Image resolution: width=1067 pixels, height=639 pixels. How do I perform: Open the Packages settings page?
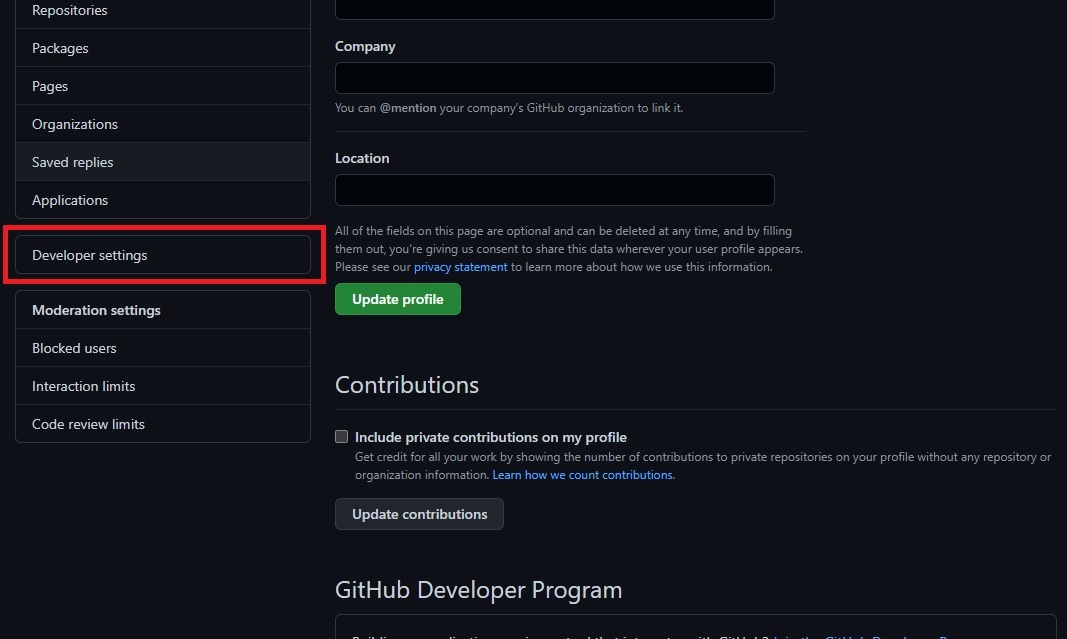(x=60, y=48)
